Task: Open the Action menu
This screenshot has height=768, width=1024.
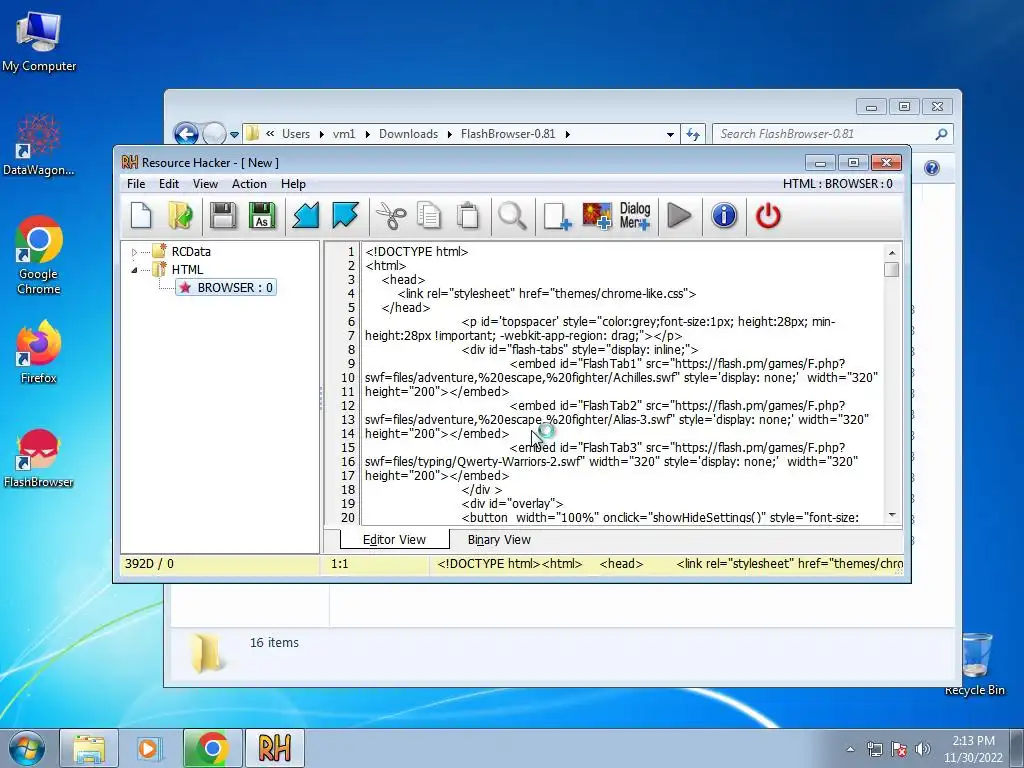Action: 249,184
